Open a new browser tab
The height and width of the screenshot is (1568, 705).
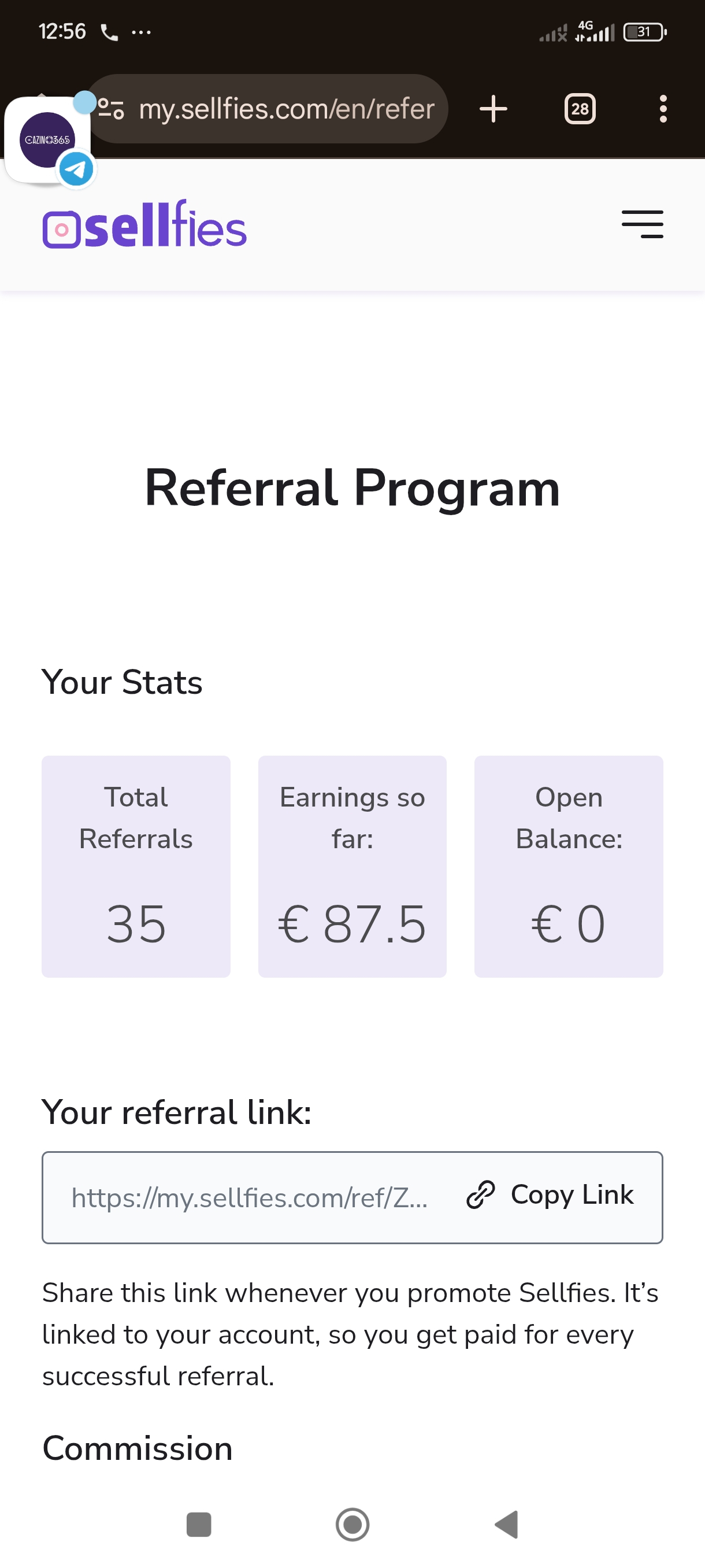point(493,110)
